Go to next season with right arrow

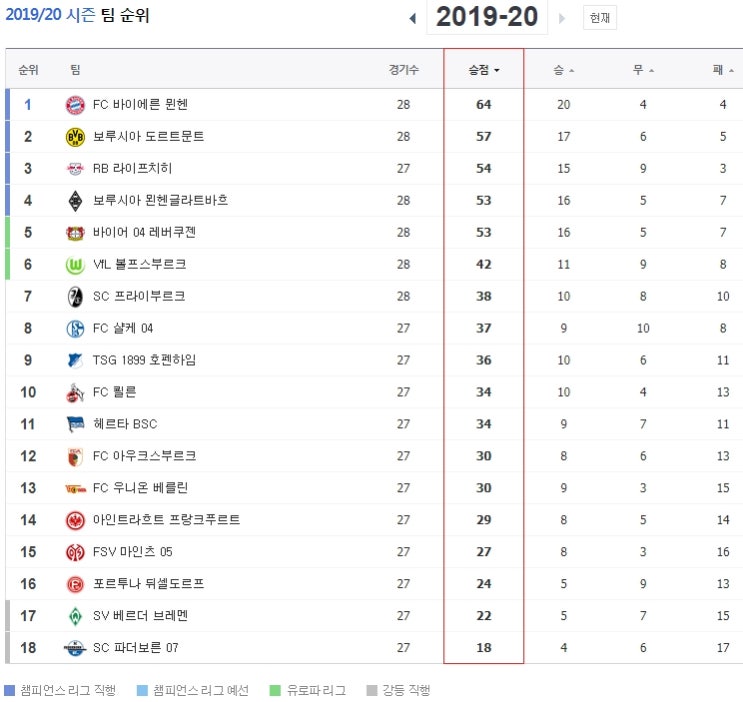(x=562, y=18)
